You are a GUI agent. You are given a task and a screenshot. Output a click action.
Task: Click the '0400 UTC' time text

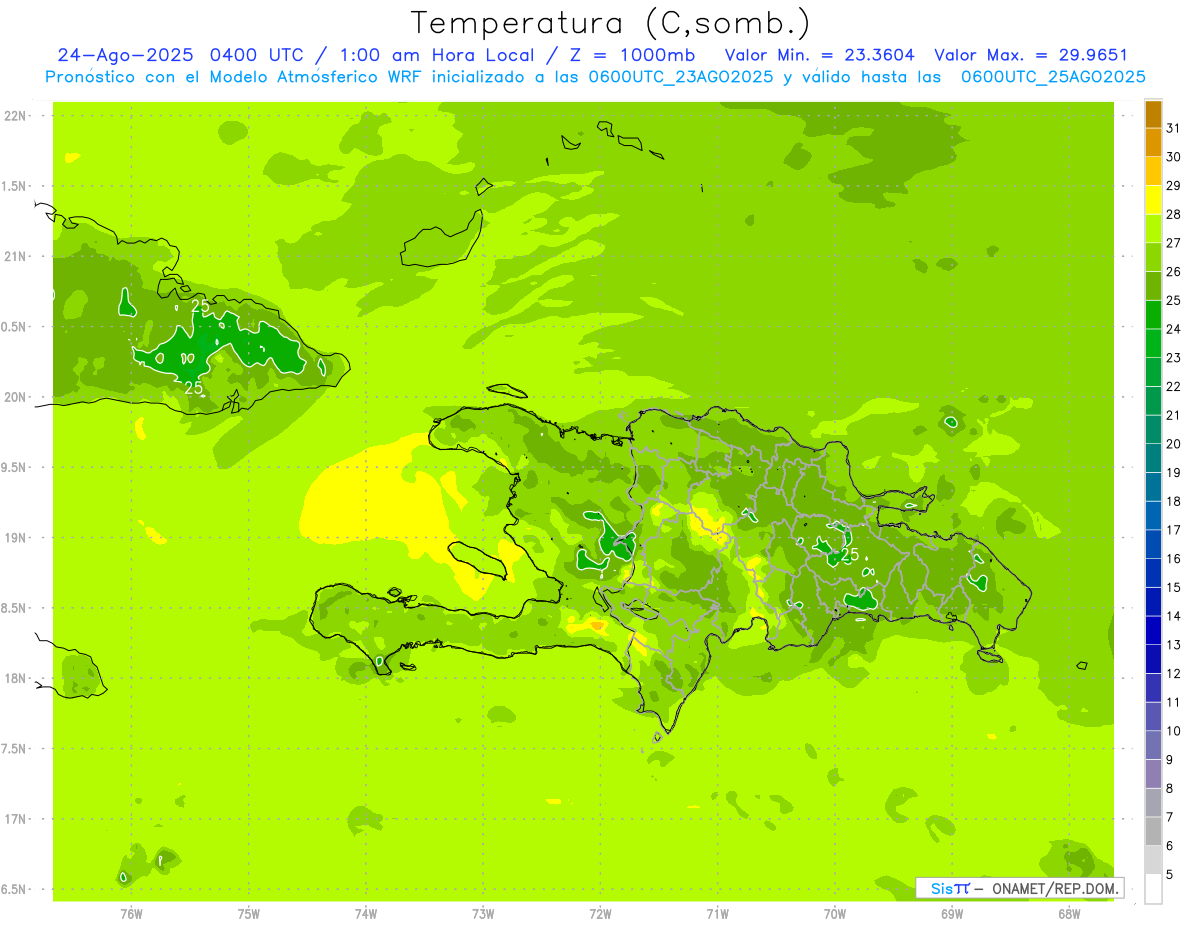(257, 55)
